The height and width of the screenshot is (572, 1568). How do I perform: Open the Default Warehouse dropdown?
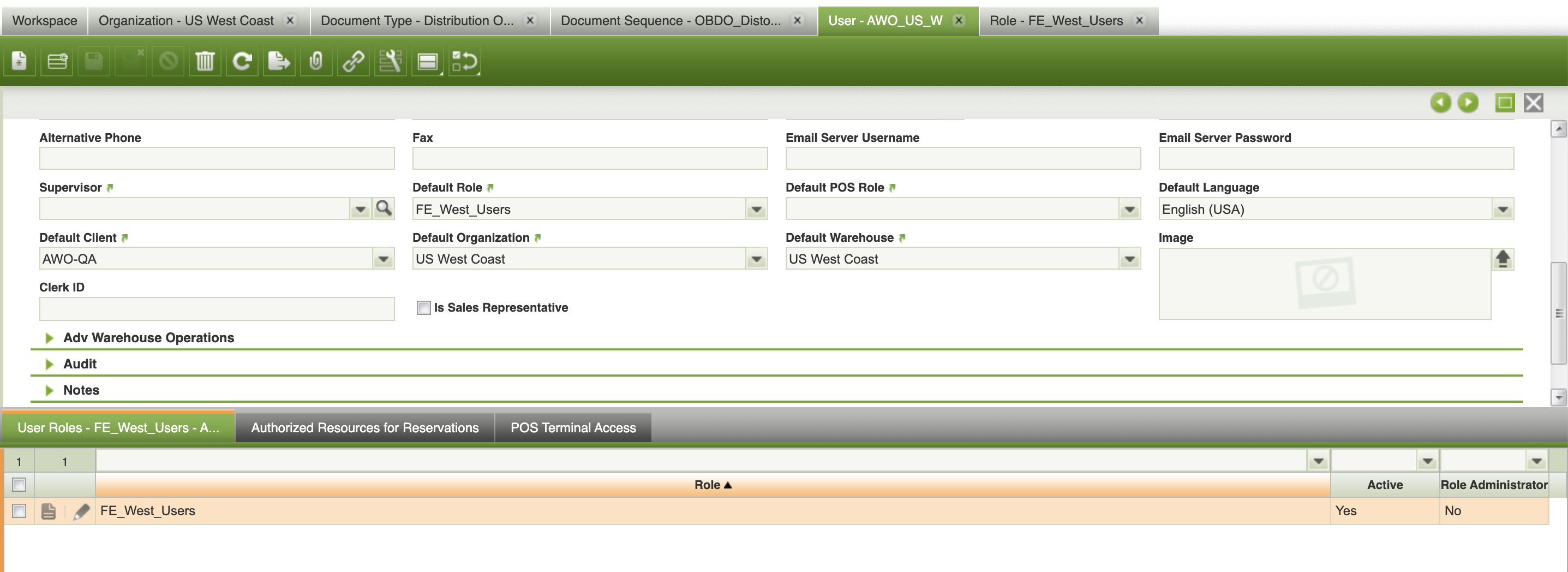click(1130, 259)
